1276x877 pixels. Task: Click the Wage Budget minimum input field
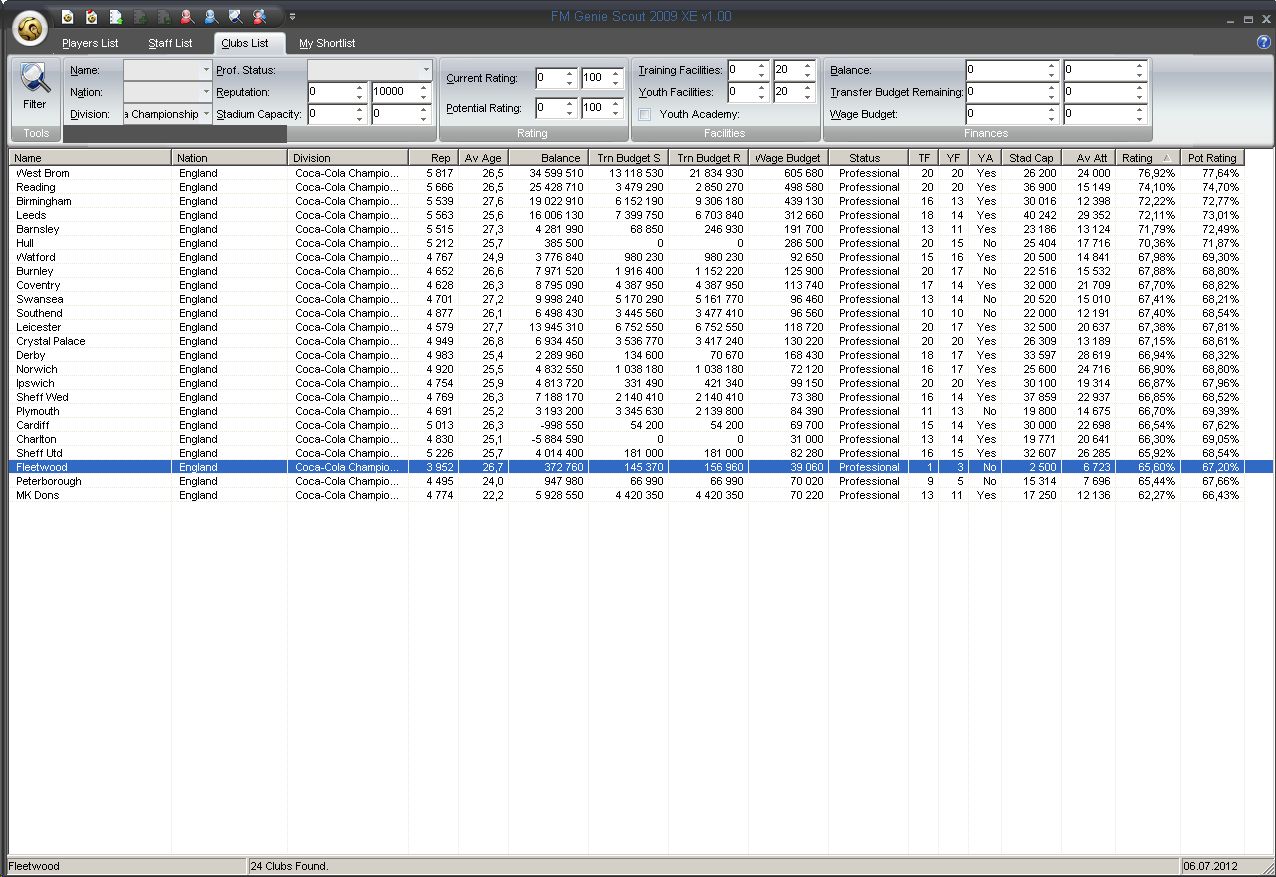click(1005, 114)
